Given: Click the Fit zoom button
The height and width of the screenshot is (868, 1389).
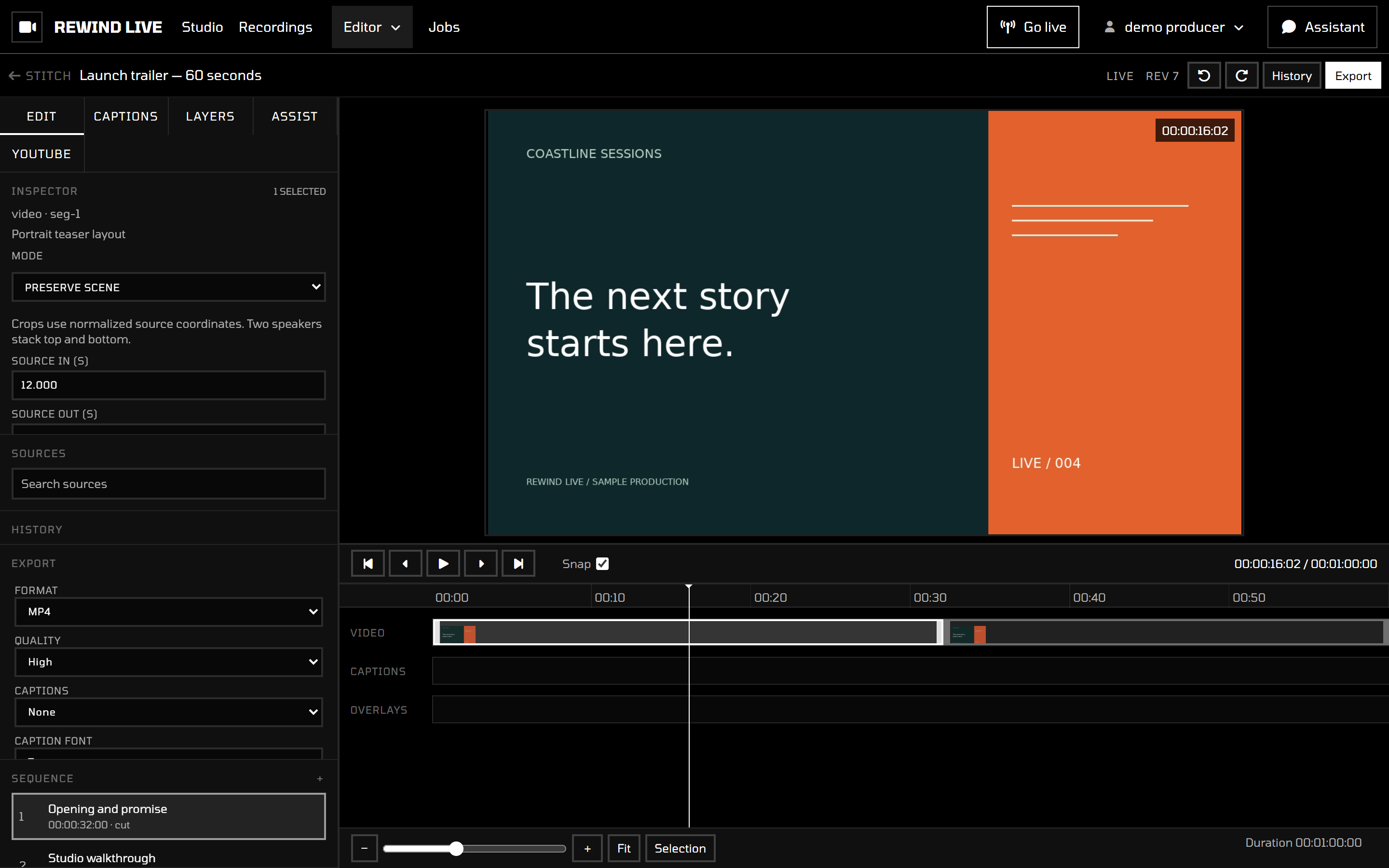Looking at the screenshot, I should tap(623, 849).
